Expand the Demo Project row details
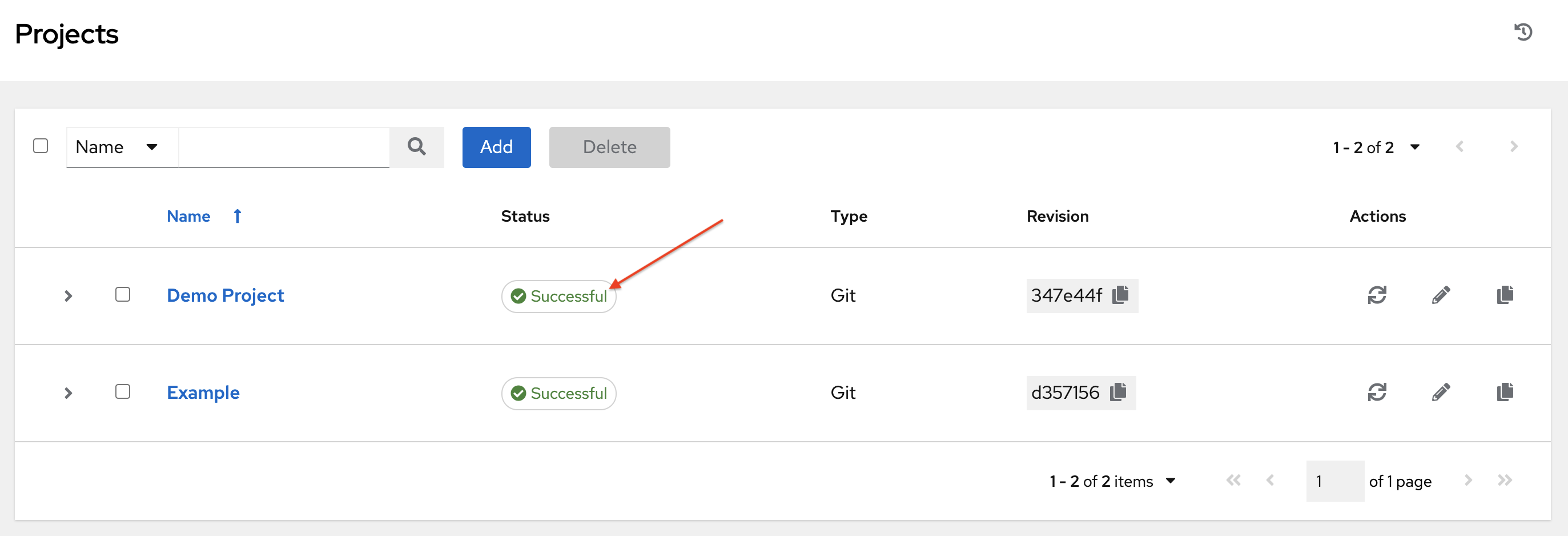This screenshot has height=536, width=1568. pyautogui.click(x=67, y=295)
